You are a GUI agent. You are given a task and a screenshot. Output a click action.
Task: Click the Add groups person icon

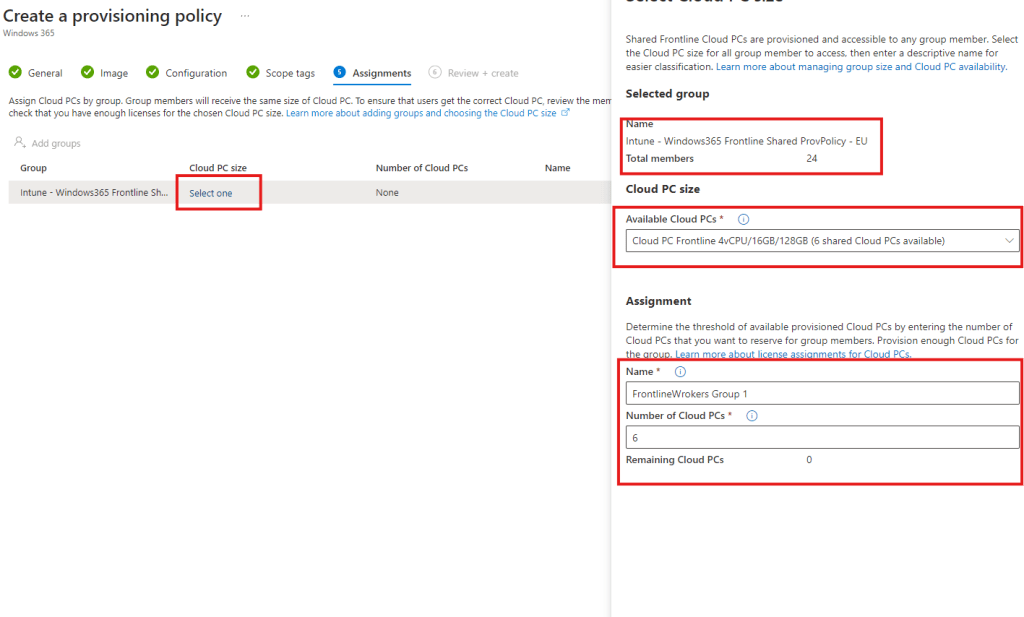tap(20, 143)
